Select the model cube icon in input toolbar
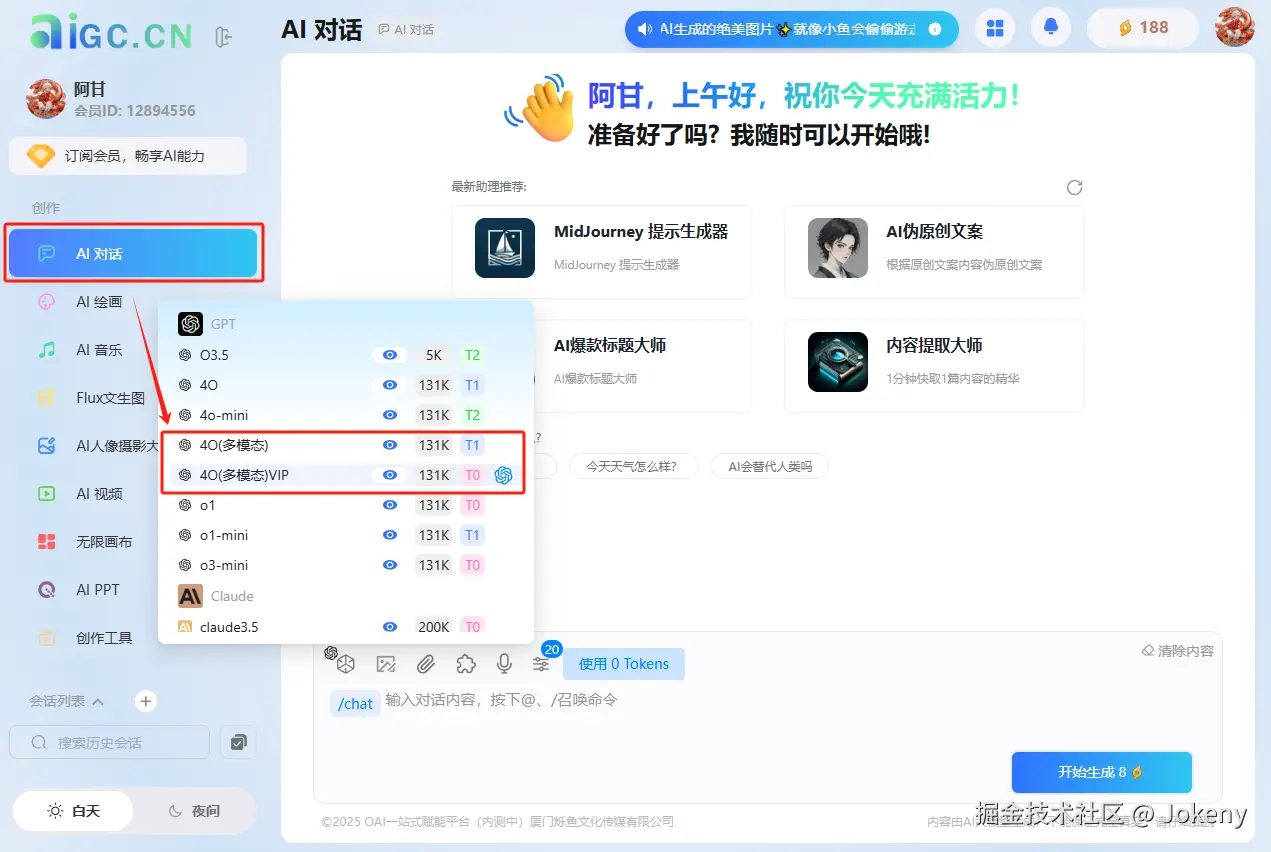This screenshot has height=852, width=1271. pos(345,663)
